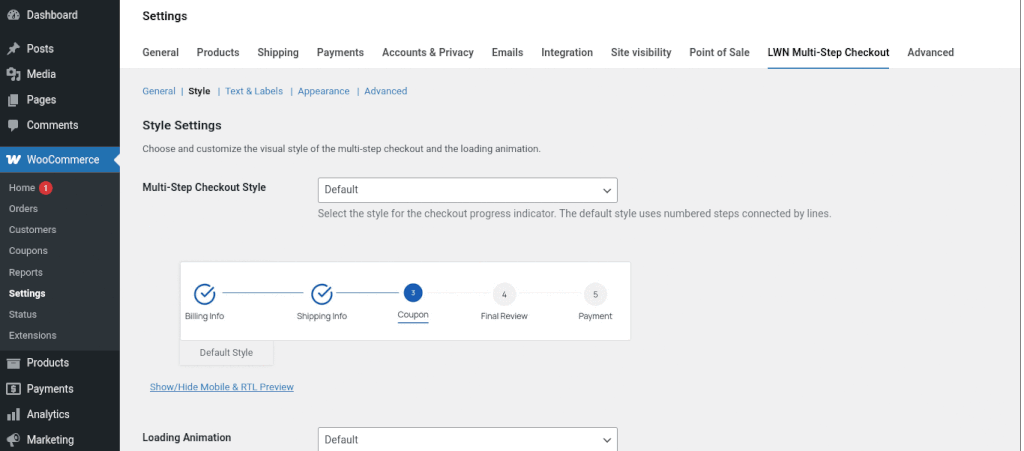Open Multi-Step Checkout Style dropdown
Image resolution: width=1024 pixels, height=451 pixels.
467,190
